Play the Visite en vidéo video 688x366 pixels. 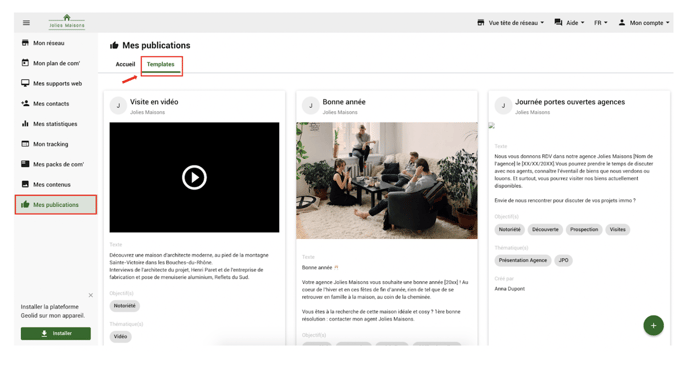pos(194,177)
